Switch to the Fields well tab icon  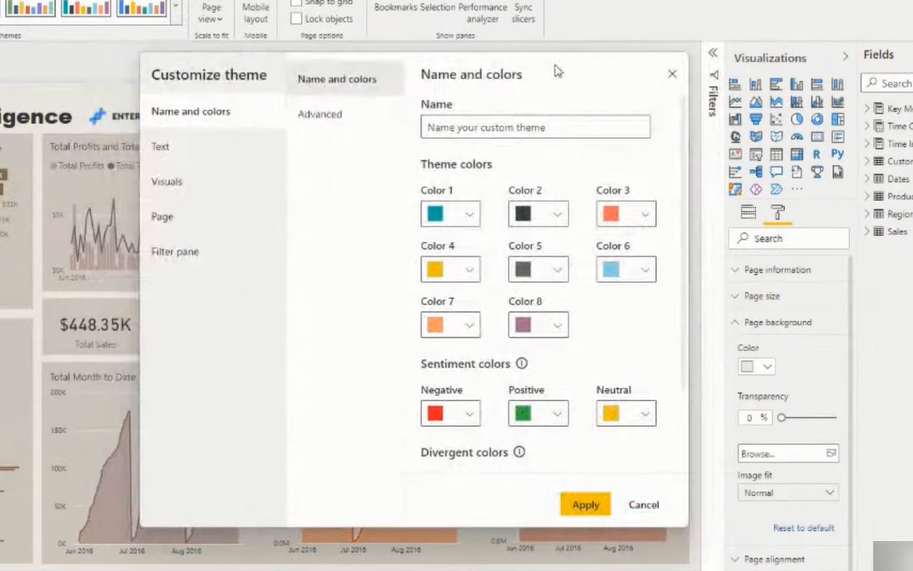click(748, 212)
